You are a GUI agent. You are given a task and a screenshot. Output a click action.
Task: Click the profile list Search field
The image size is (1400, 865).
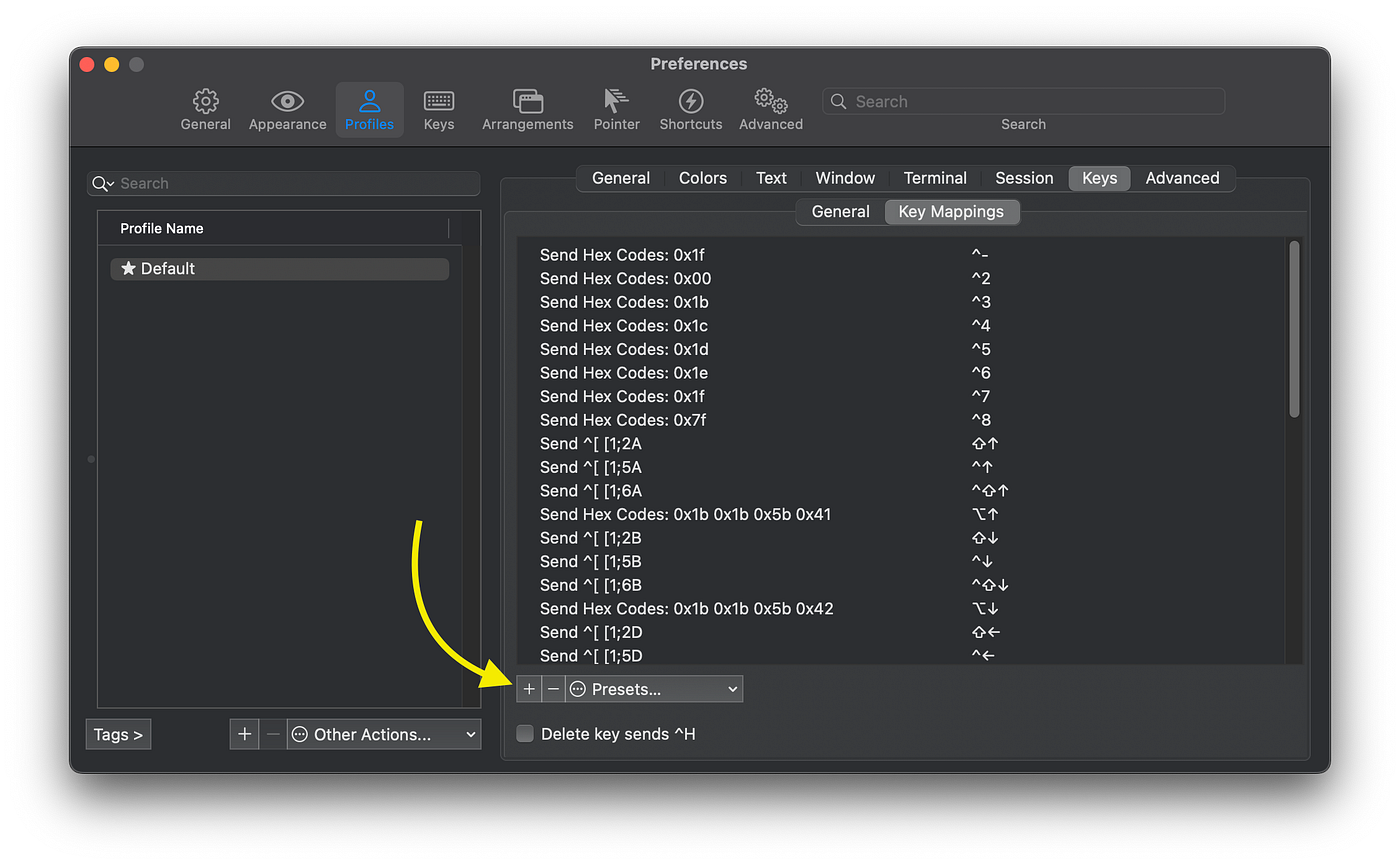pyautogui.click(x=284, y=183)
